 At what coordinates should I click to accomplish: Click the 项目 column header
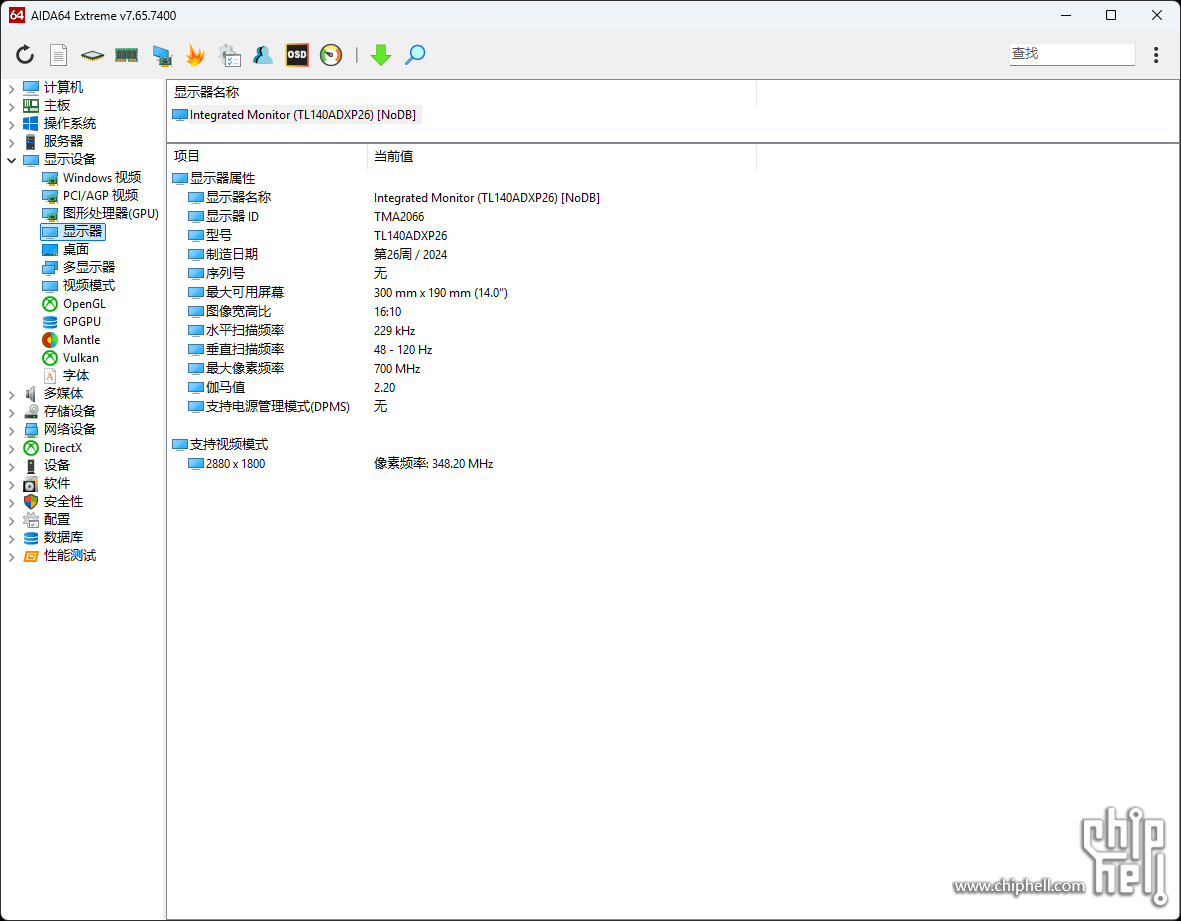click(267, 156)
